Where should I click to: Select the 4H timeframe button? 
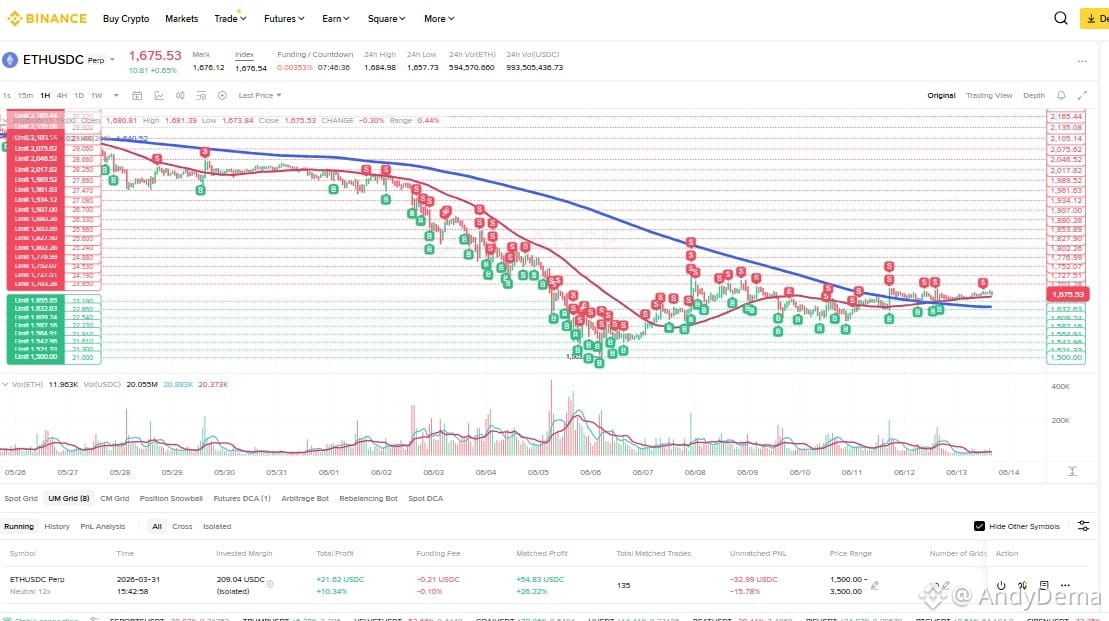click(62, 95)
